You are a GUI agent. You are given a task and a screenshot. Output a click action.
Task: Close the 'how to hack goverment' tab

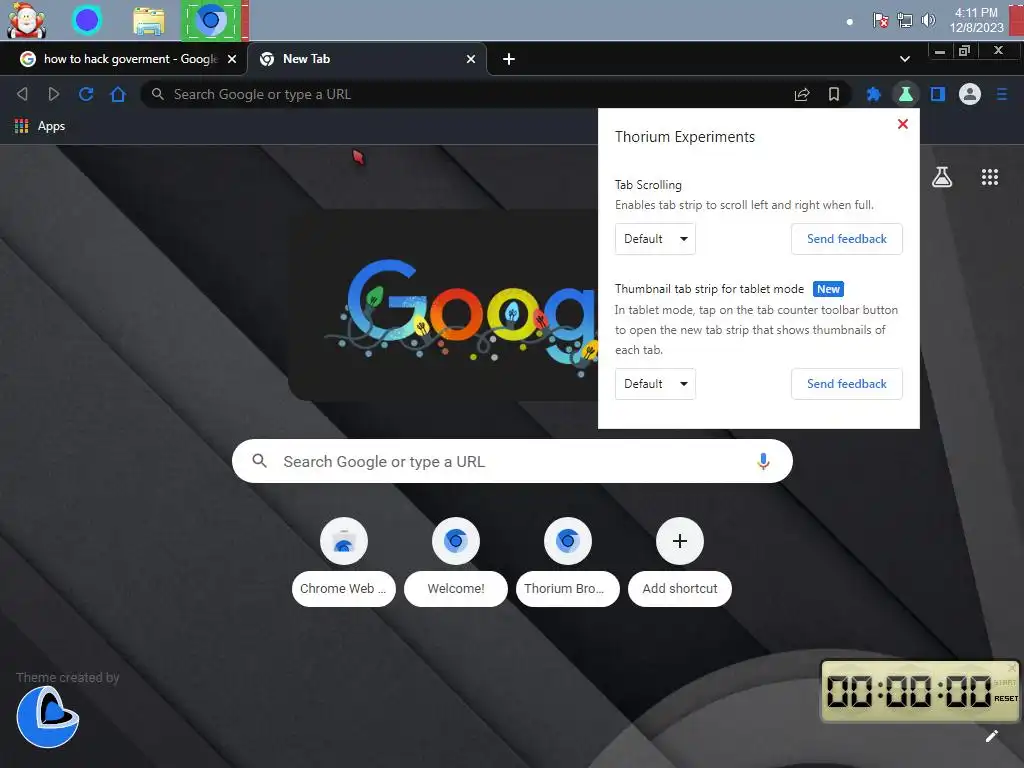(x=232, y=59)
